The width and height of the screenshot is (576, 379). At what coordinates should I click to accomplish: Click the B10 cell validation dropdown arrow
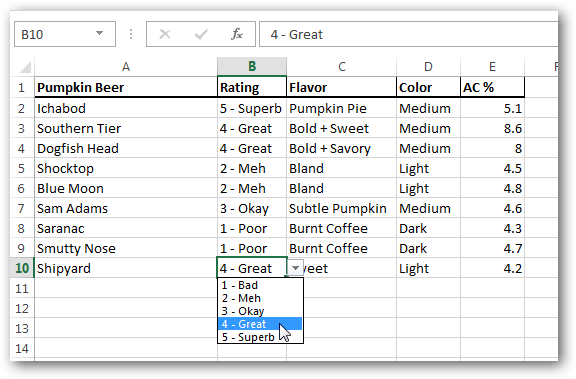pyautogui.click(x=295, y=268)
